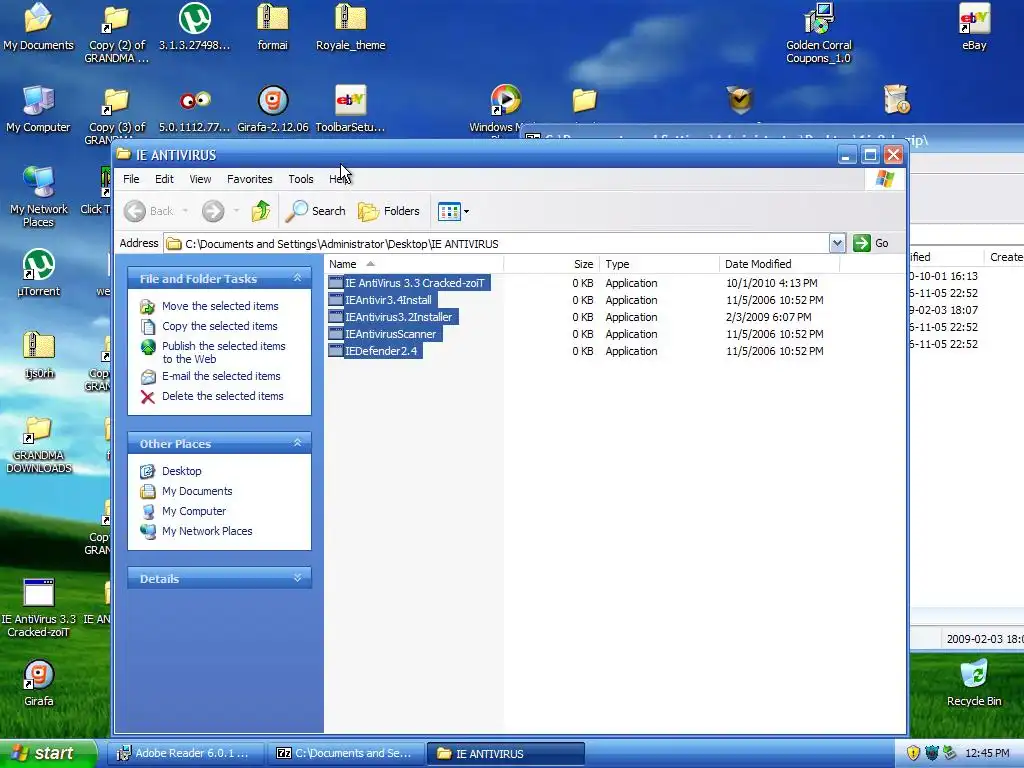Select file IEAntivirusScanner

(x=391, y=334)
